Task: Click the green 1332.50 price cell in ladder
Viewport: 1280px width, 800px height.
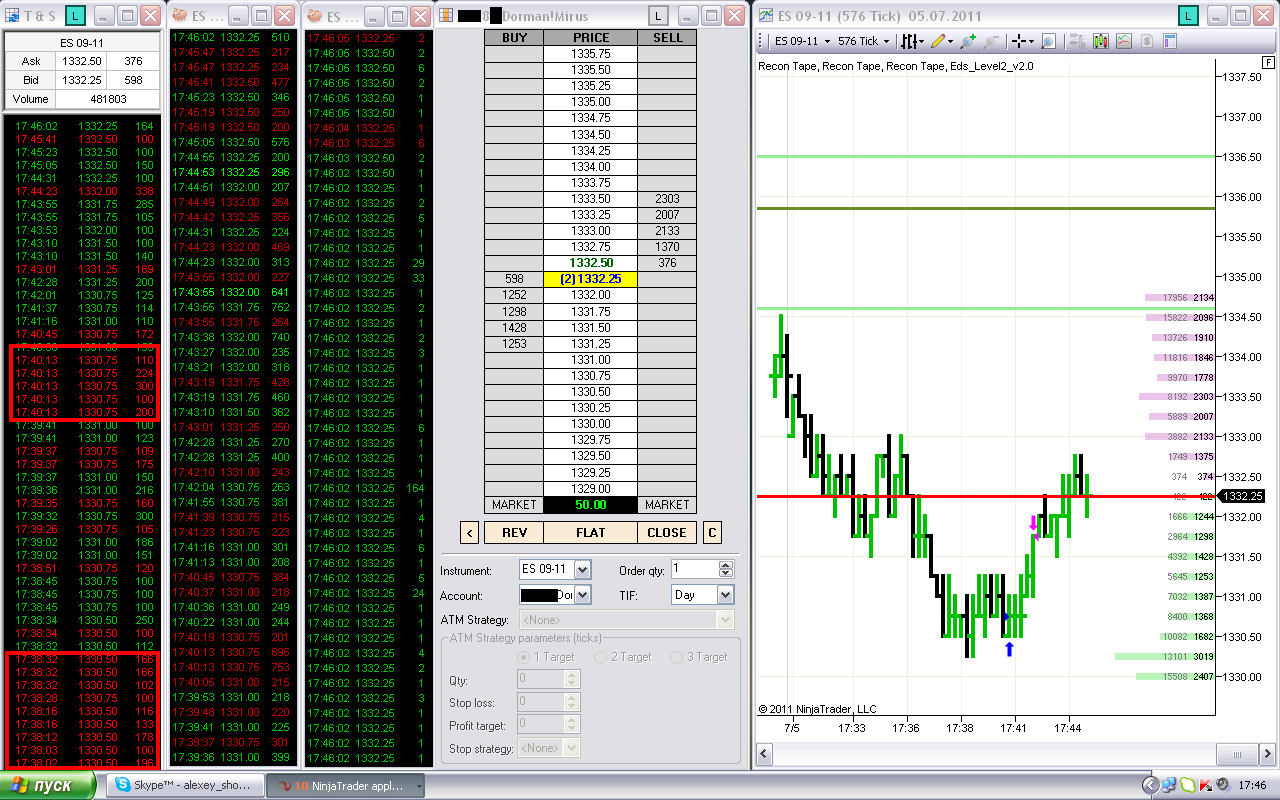Action: 591,263
